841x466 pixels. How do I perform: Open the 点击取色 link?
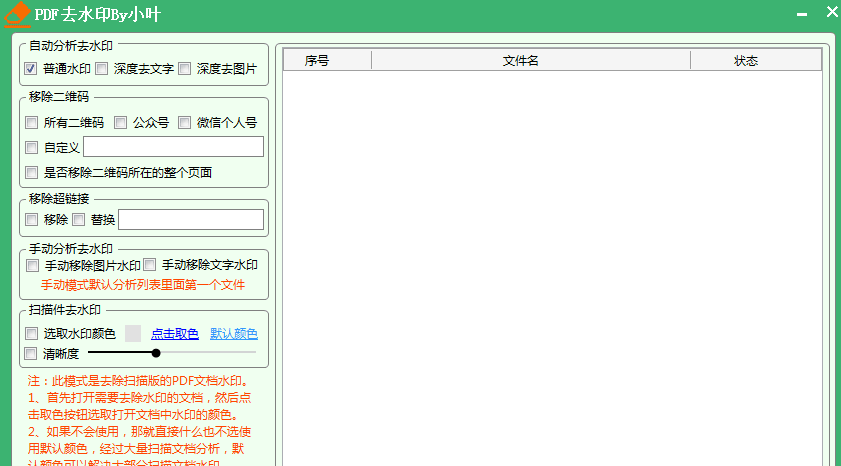[x=175, y=334]
